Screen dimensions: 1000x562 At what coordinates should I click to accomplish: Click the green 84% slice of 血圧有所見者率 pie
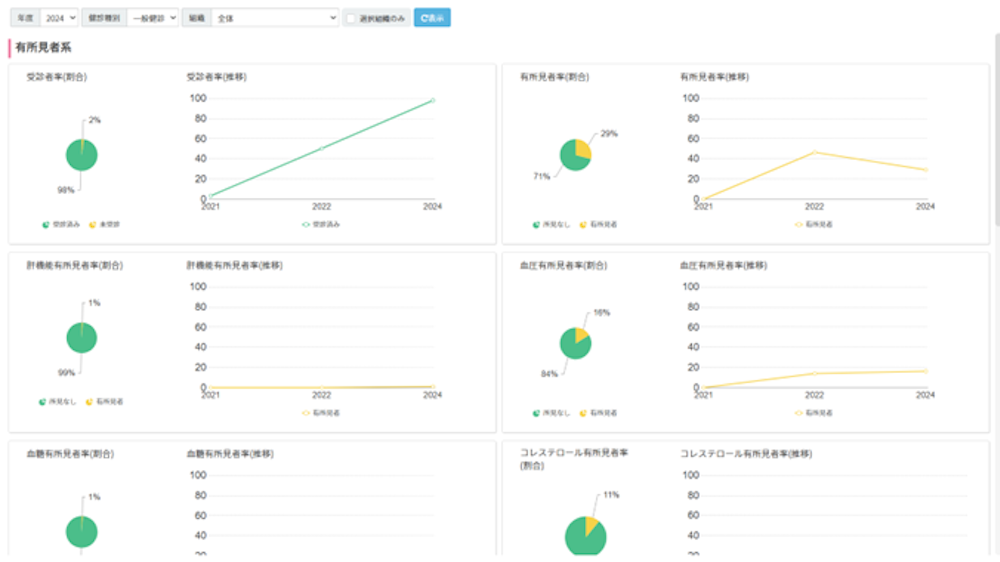pyautogui.click(x=572, y=346)
